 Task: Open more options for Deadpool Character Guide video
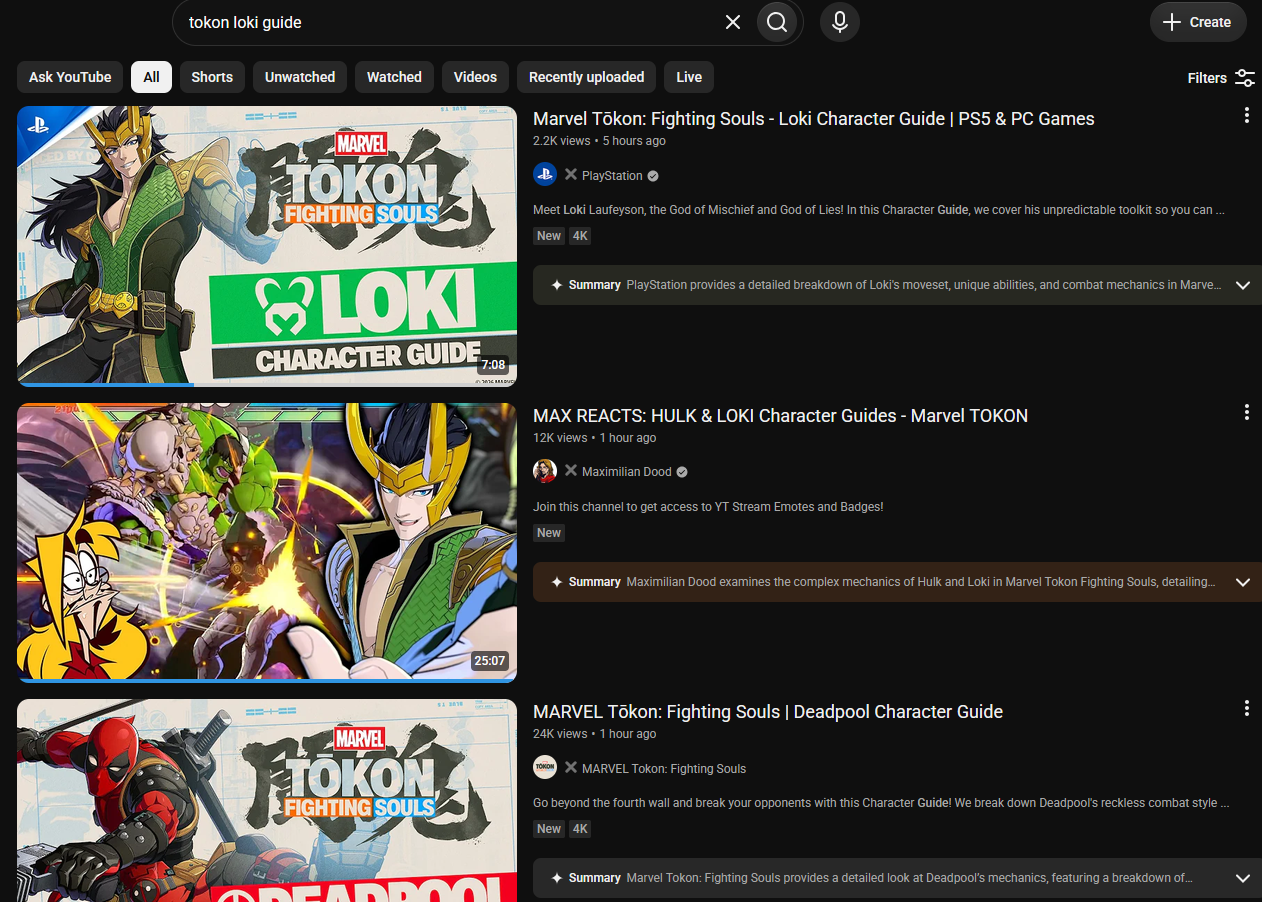pyautogui.click(x=1246, y=708)
